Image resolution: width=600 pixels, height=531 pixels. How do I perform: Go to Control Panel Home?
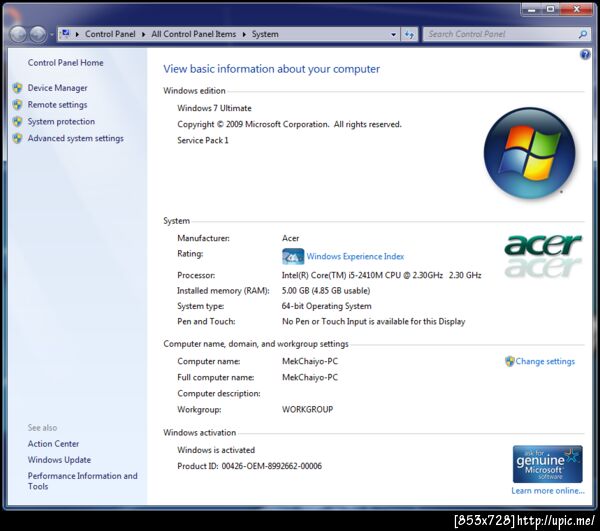click(65, 63)
